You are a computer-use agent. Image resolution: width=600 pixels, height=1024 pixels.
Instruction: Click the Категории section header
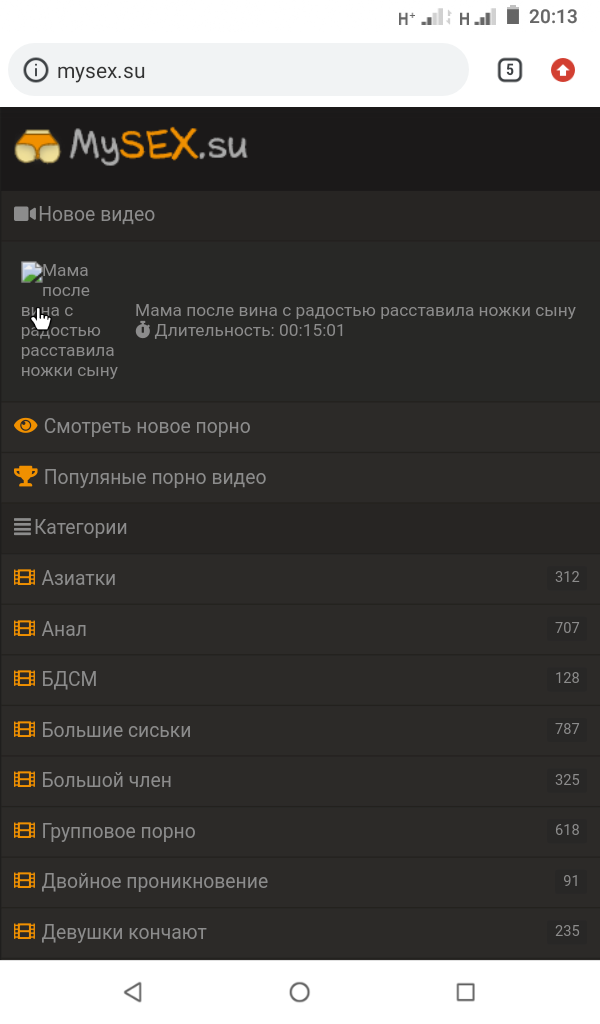[x=80, y=527]
